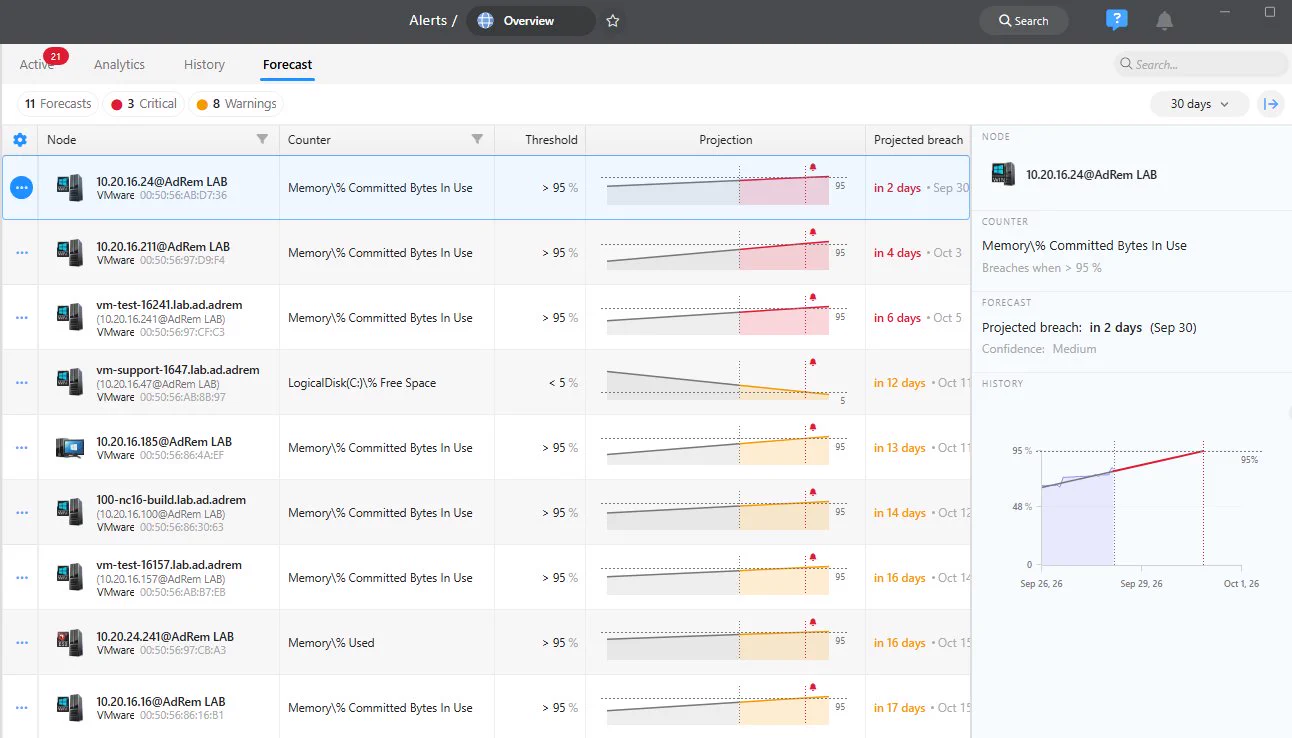Click the favorite star icon beside Overview
Viewport: 1292px width, 738px height.
coord(613,21)
